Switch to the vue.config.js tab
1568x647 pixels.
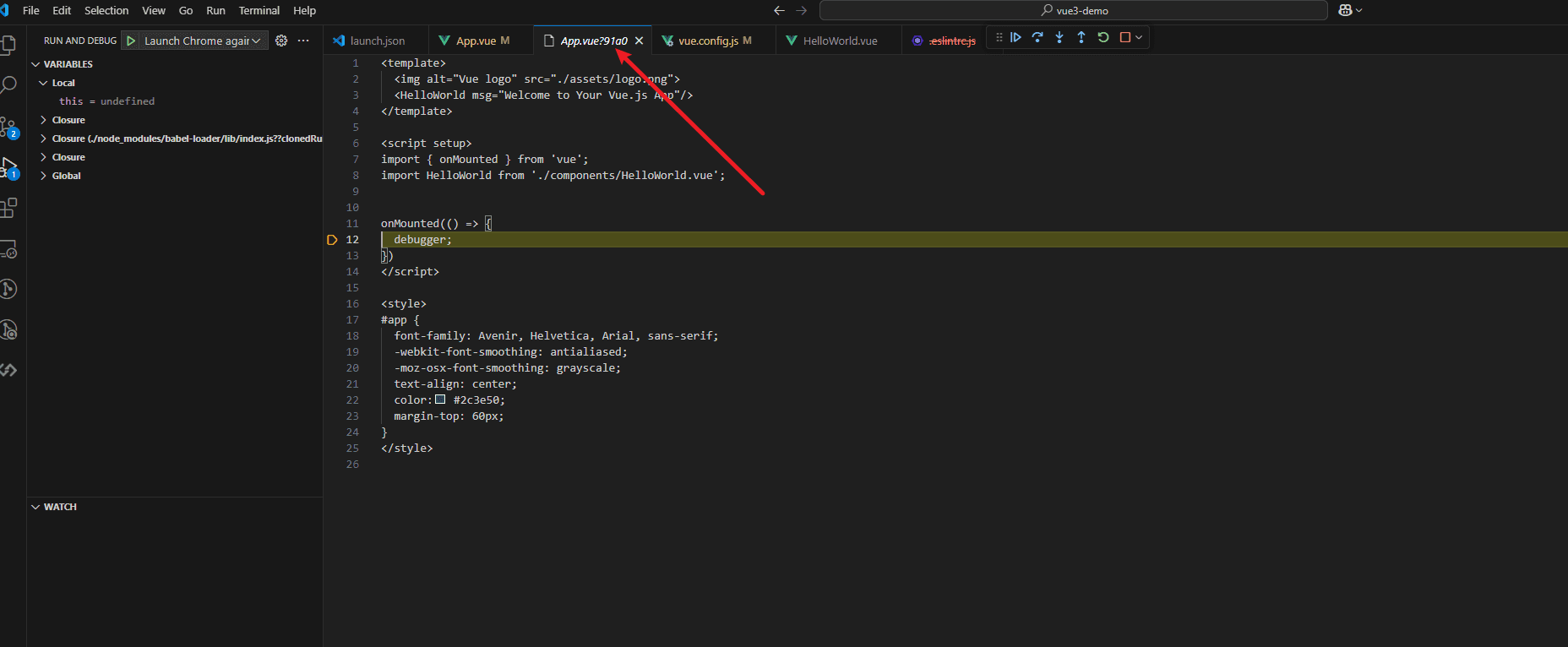pyautogui.click(x=714, y=41)
